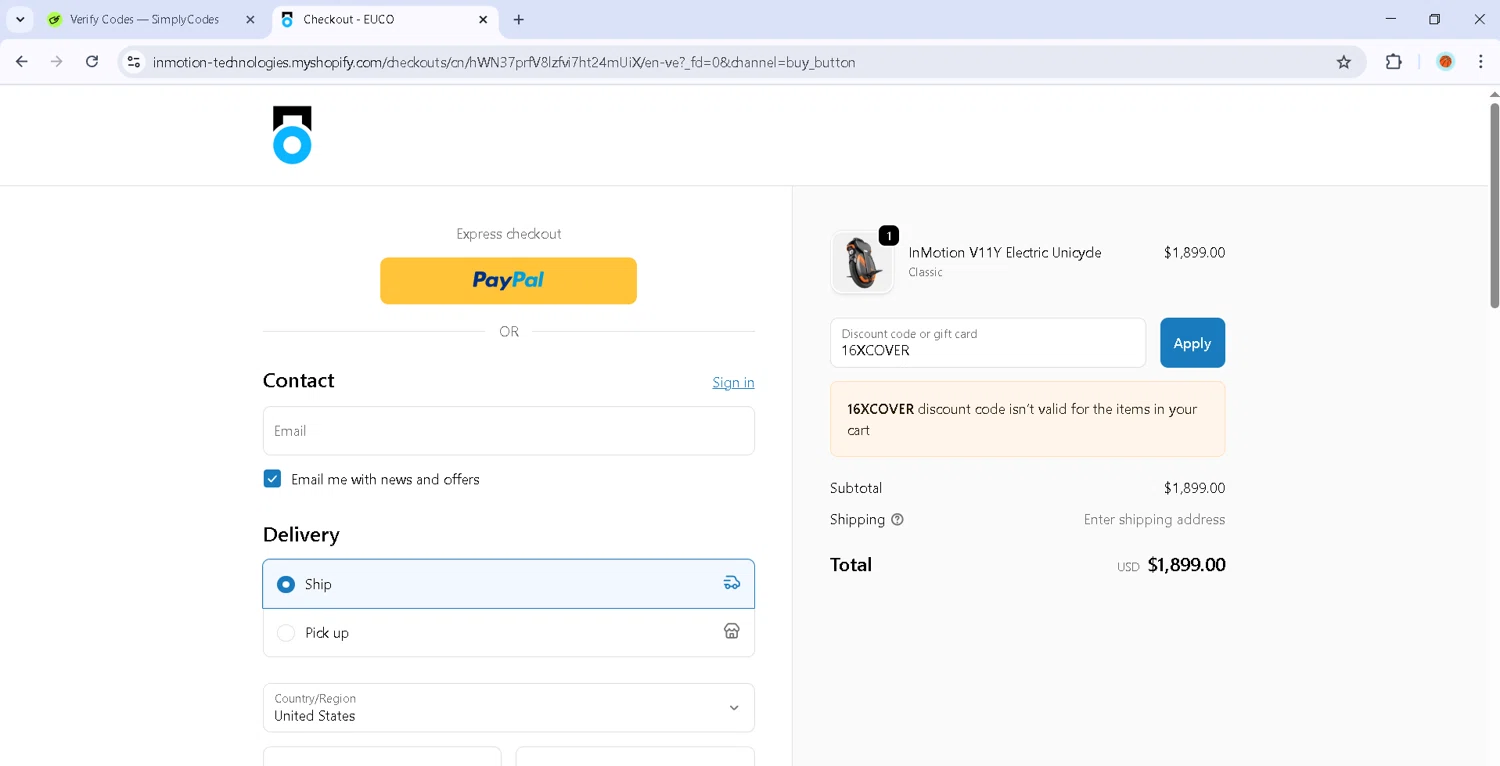
Task: Select the Checkout - EUCO tab
Action: coord(385,19)
